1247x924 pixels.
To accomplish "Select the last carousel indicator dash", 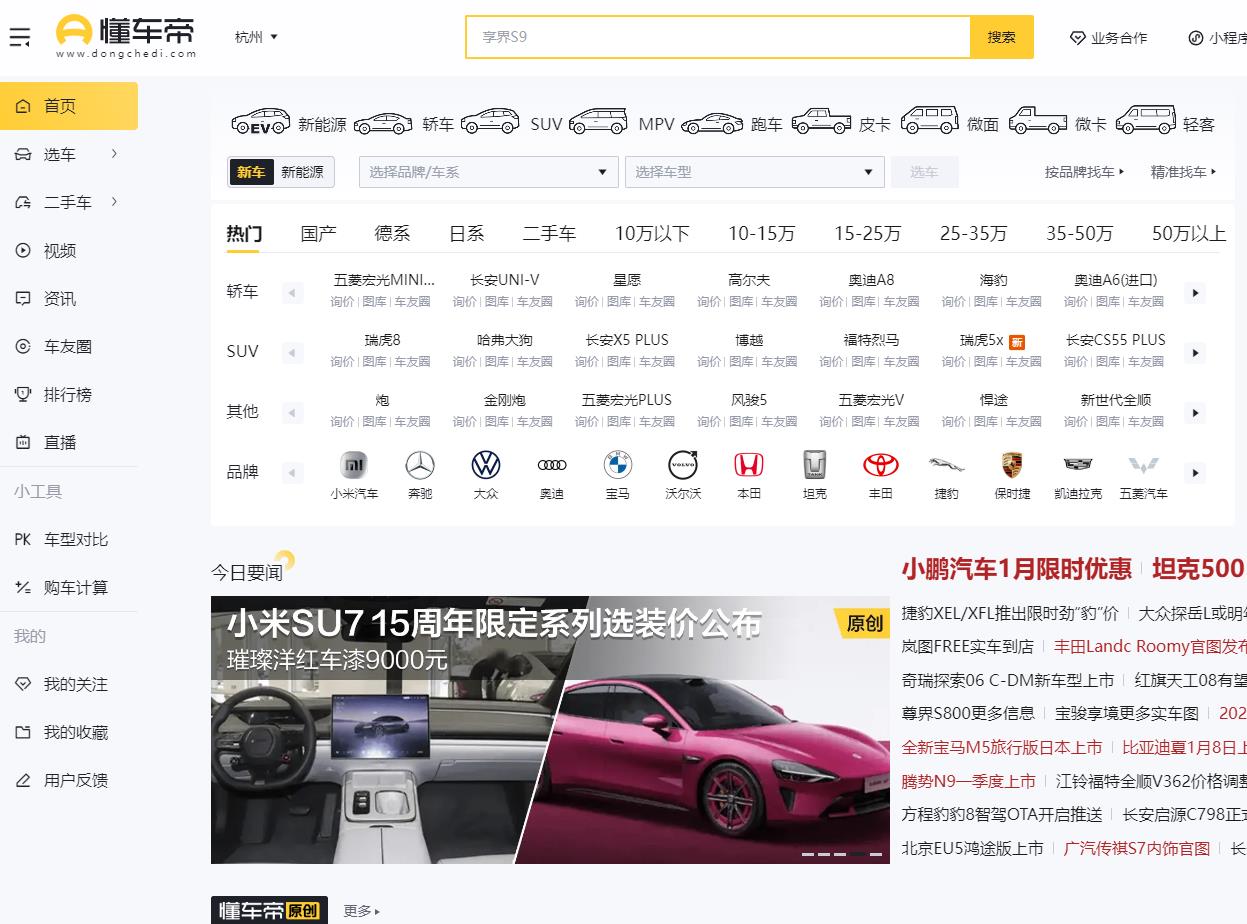I will [876, 854].
